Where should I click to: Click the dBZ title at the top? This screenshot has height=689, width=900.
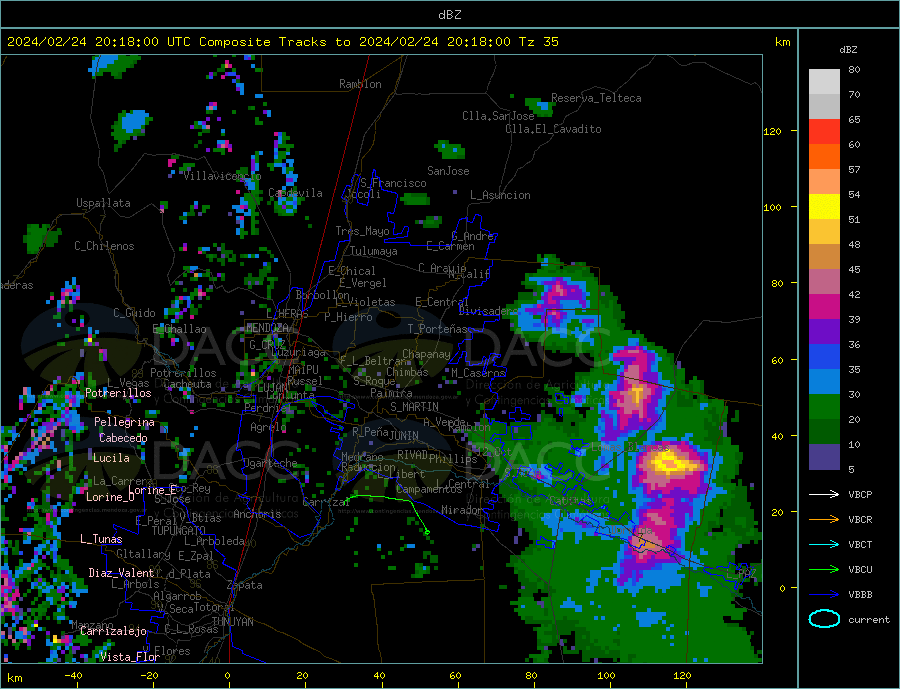(449, 15)
